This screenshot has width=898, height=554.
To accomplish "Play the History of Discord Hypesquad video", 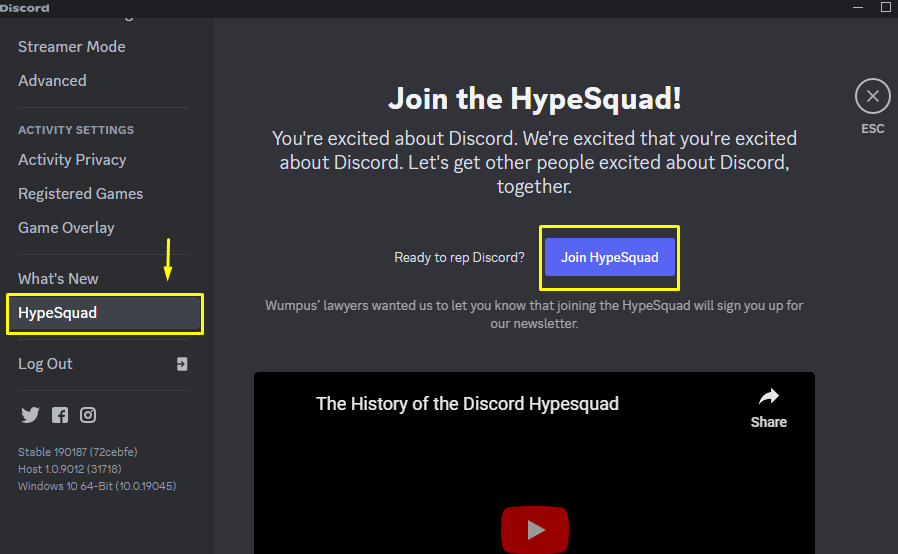I will tap(535, 529).
